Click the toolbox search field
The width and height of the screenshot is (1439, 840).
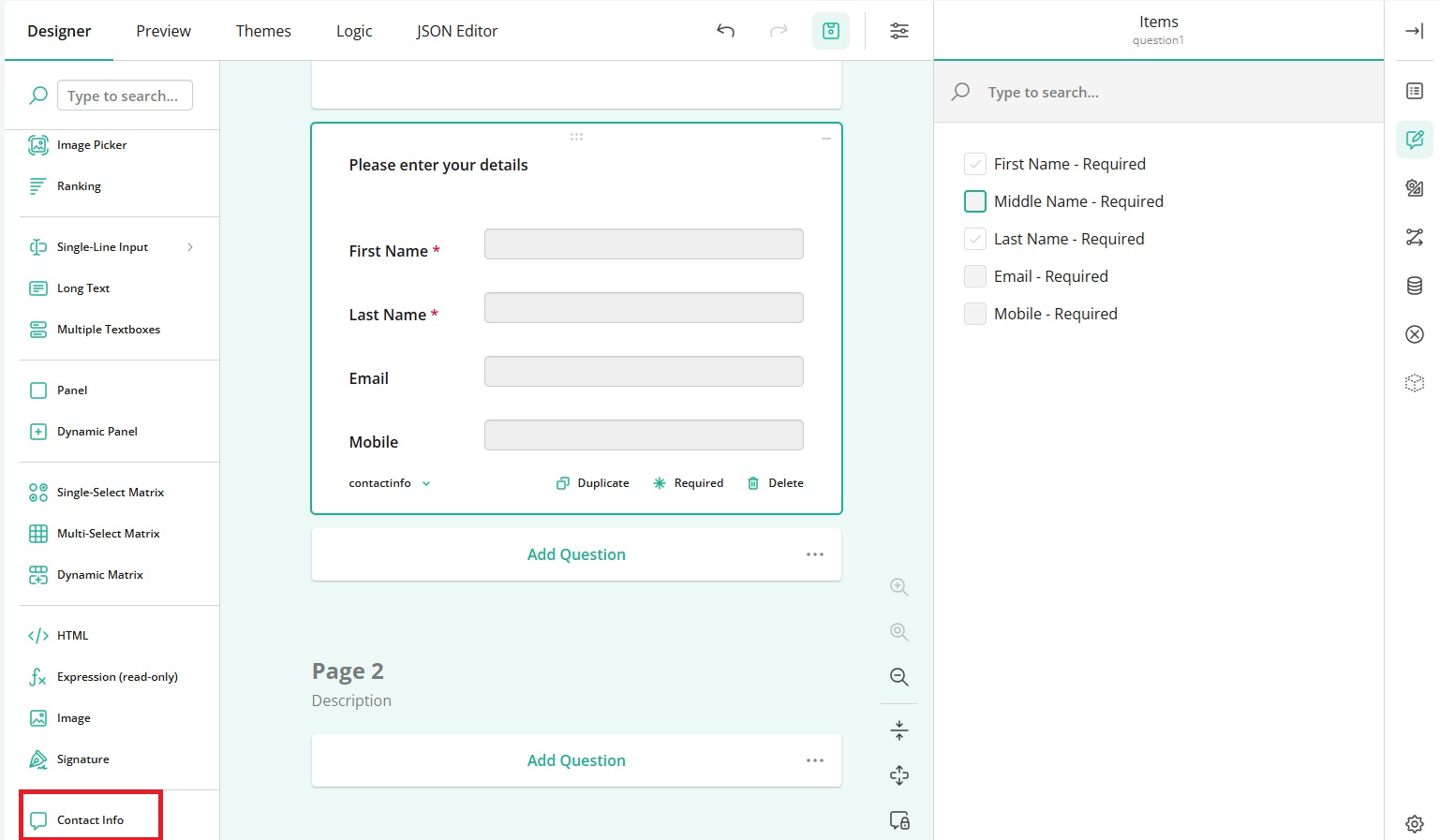pos(125,96)
